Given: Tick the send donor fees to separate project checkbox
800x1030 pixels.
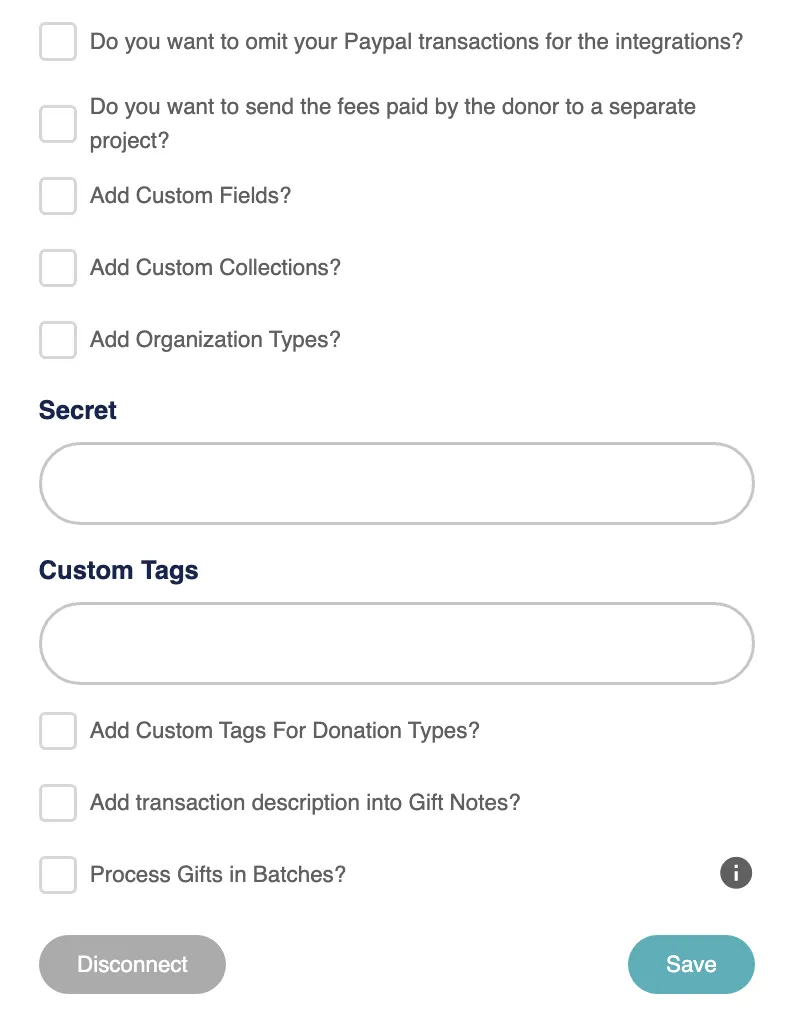Looking at the screenshot, I should click(x=58, y=124).
